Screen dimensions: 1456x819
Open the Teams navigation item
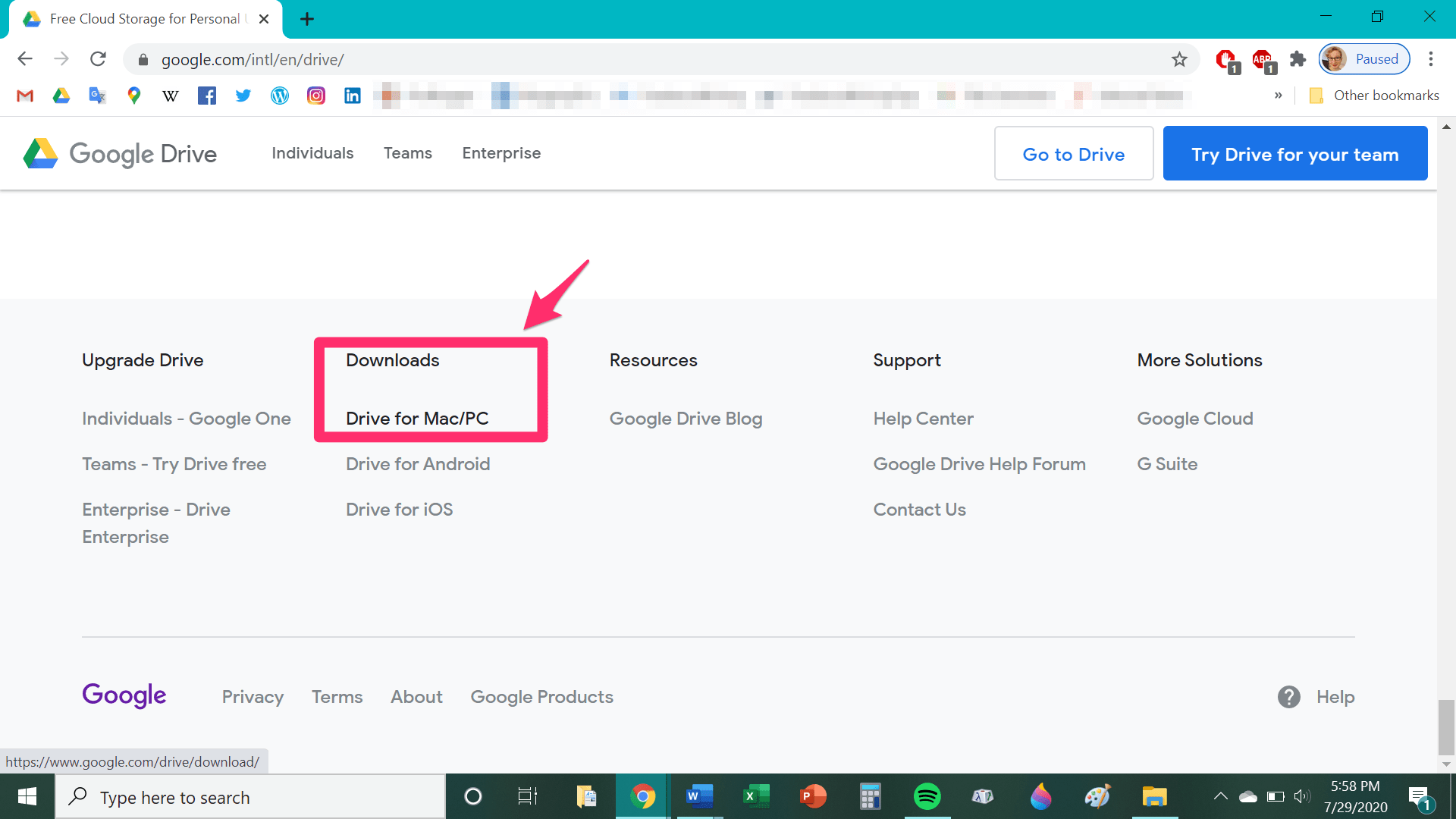click(407, 153)
